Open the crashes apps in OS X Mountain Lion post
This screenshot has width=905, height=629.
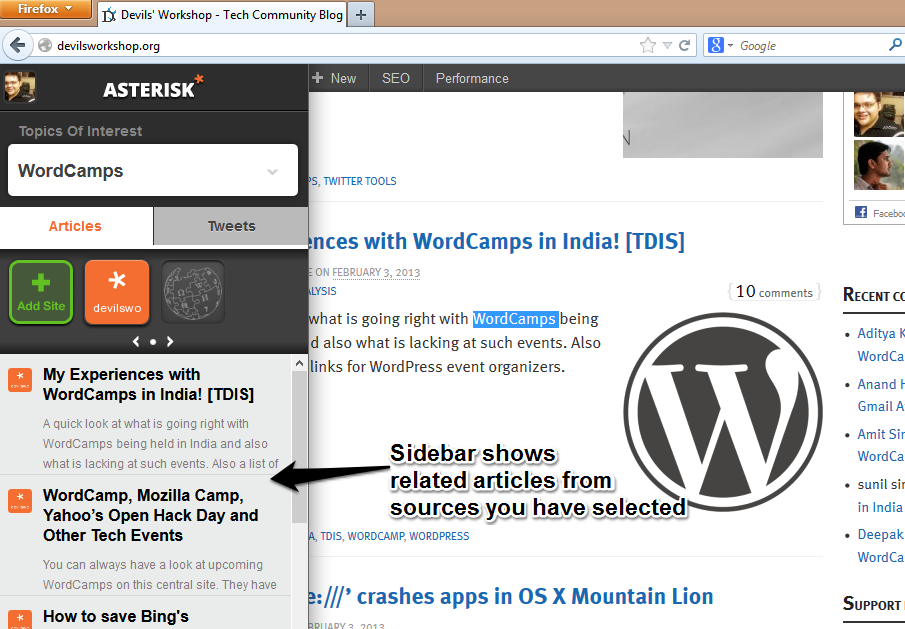click(x=511, y=597)
